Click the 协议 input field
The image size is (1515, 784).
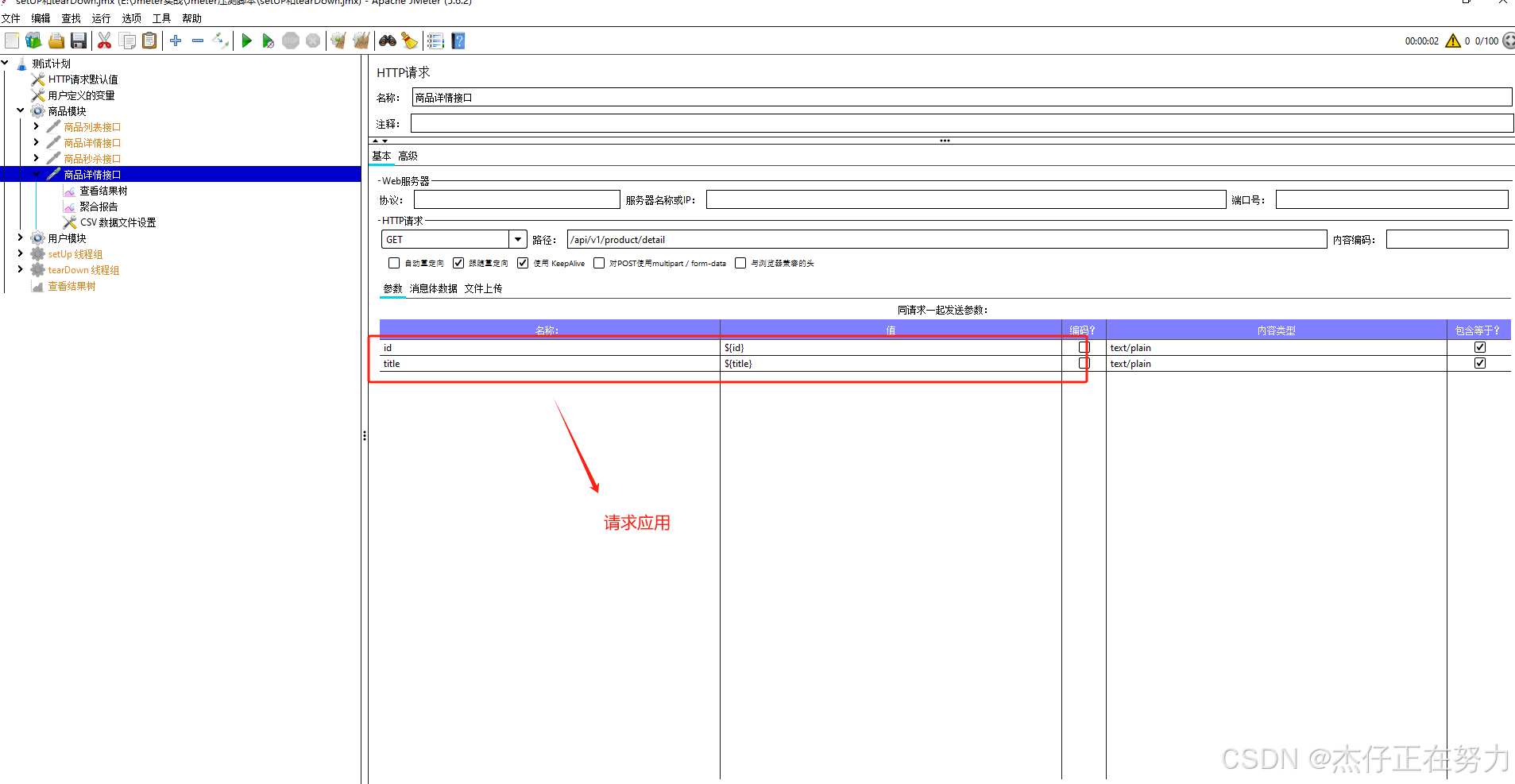[x=516, y=199]
